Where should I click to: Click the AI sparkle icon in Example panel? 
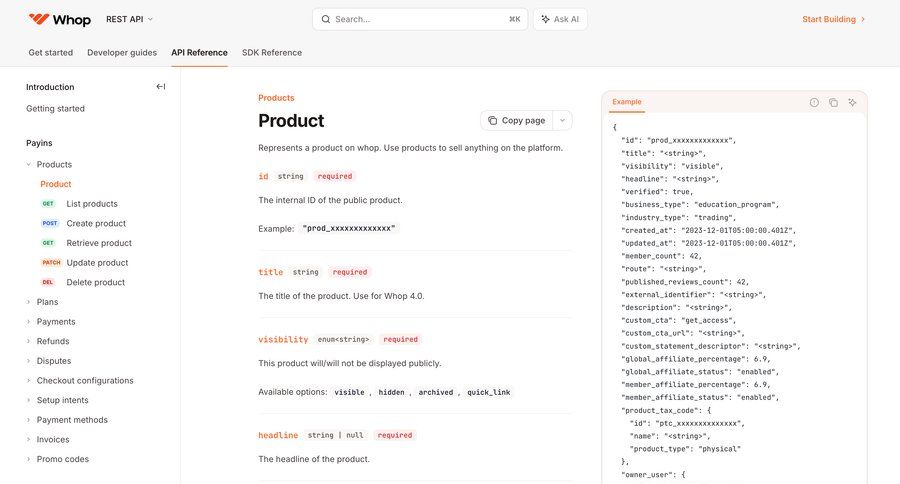click(x=852, y=102)
